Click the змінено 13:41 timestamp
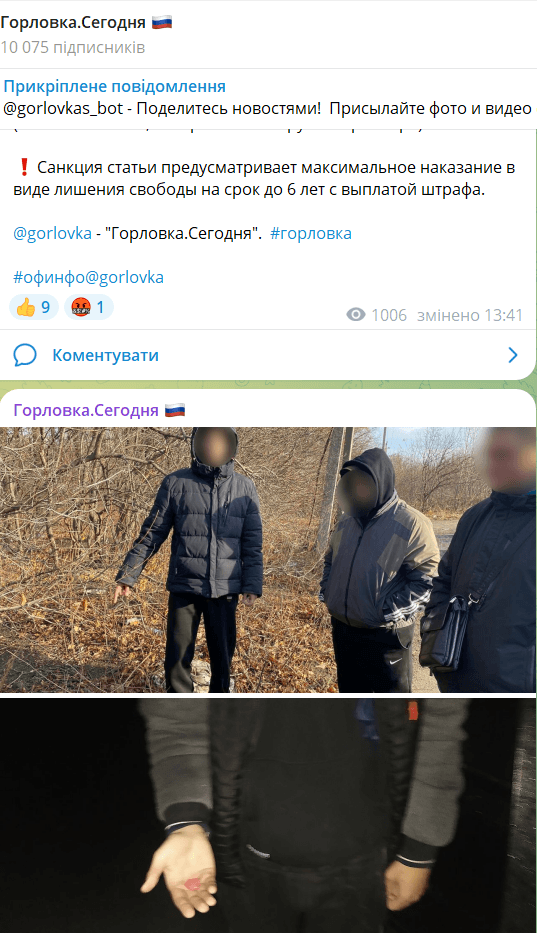 coord(470,315)
